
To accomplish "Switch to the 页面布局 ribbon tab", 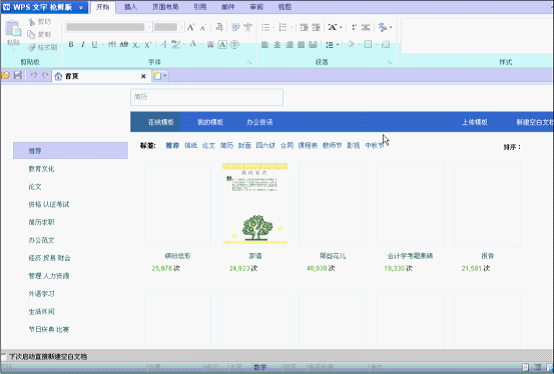I will click(x=165, y=7).
